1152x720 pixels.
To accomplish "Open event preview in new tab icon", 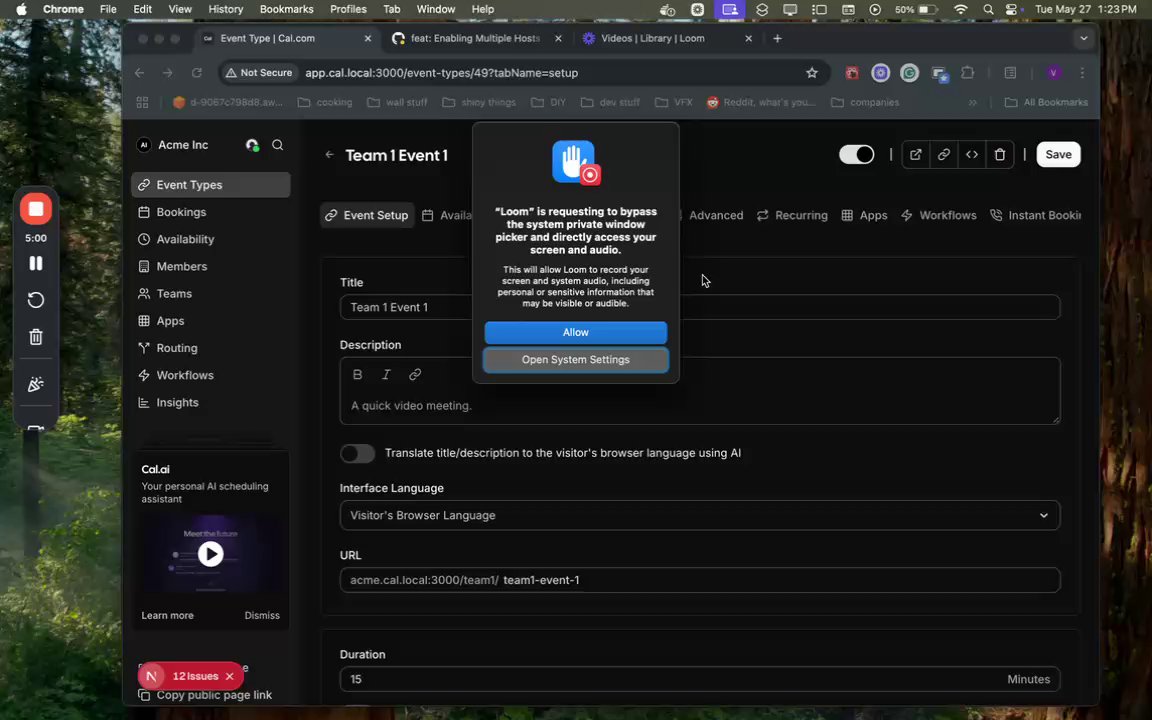I will point(915,154).
